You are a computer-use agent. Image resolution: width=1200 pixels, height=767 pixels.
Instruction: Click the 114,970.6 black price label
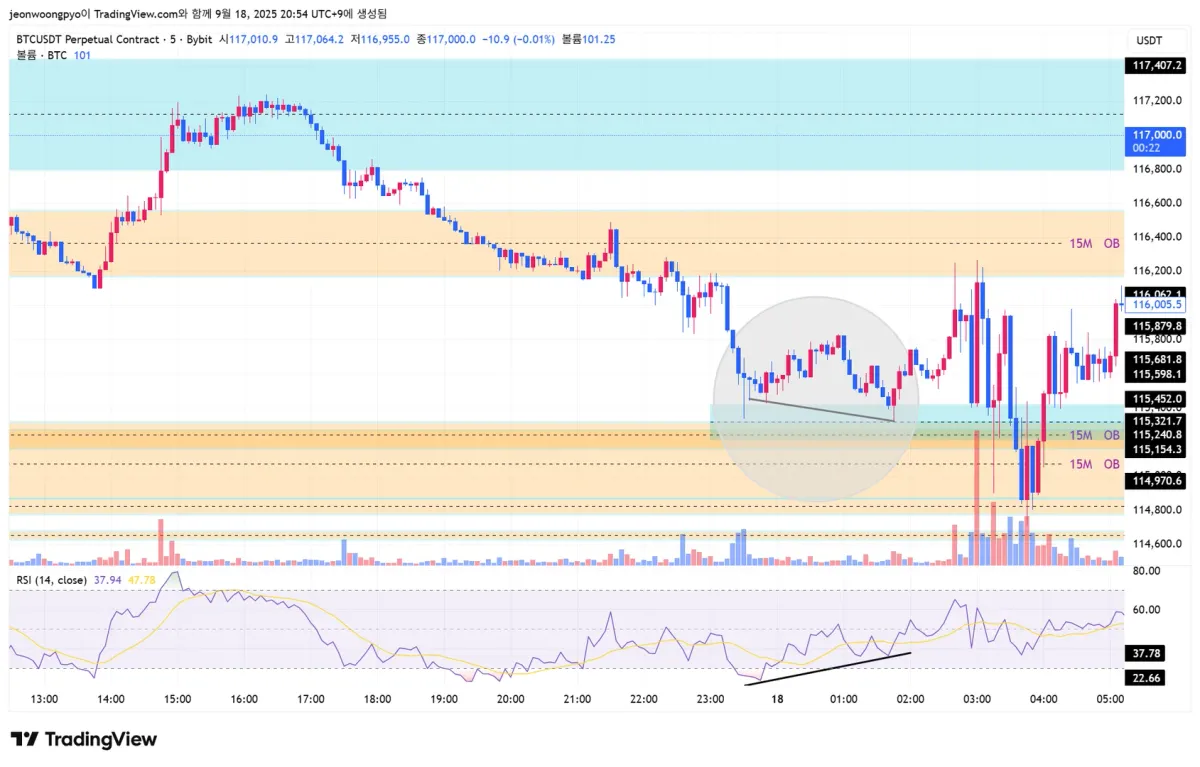pos(1156,481)
